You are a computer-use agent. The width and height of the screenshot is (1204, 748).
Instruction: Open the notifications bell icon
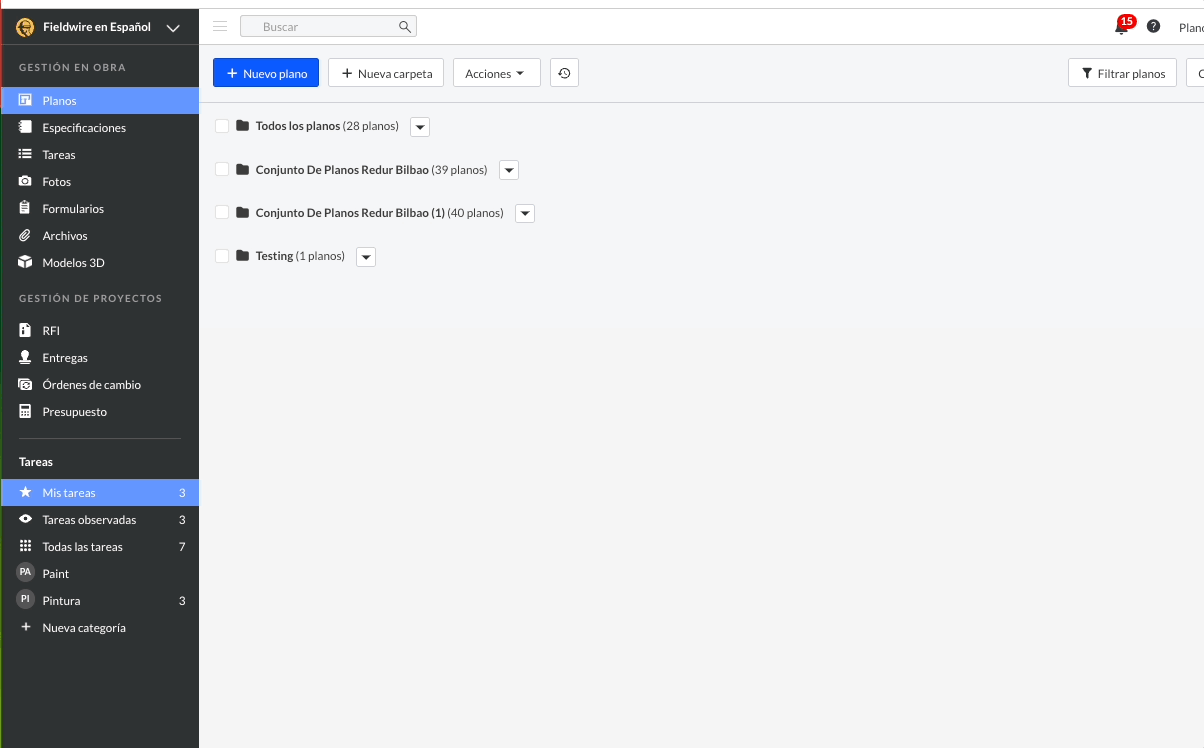pyautogui.click(x=1122, y=27)
